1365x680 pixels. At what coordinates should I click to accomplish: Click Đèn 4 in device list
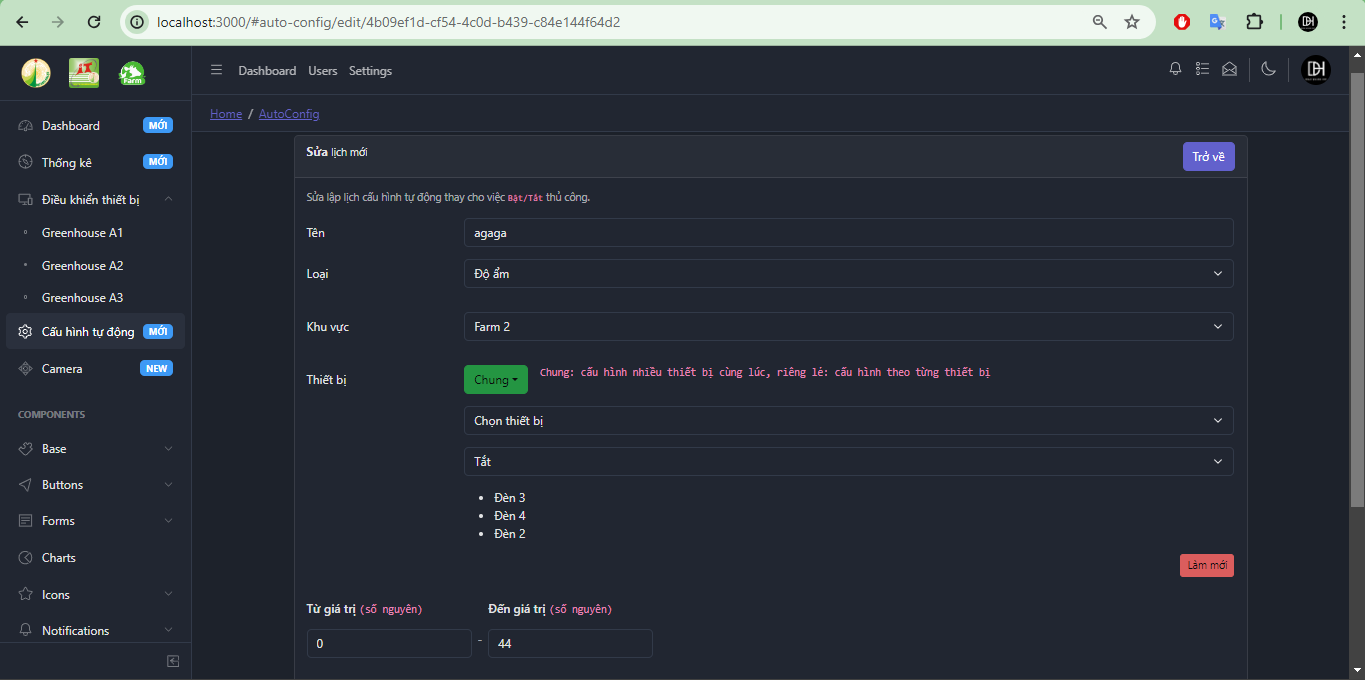tap(510, 515)
